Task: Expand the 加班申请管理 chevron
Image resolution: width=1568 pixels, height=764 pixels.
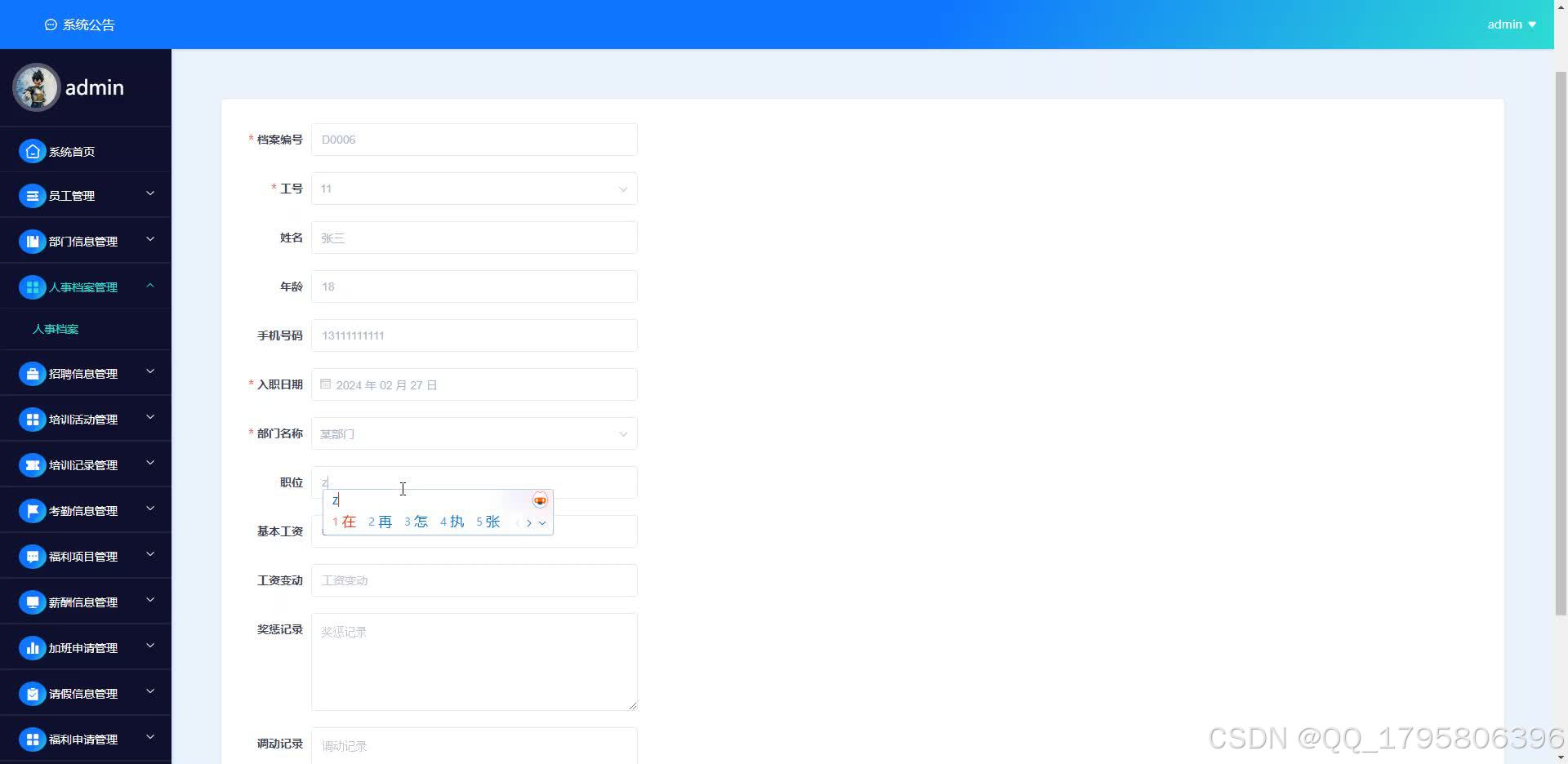Action: (150, 646)
